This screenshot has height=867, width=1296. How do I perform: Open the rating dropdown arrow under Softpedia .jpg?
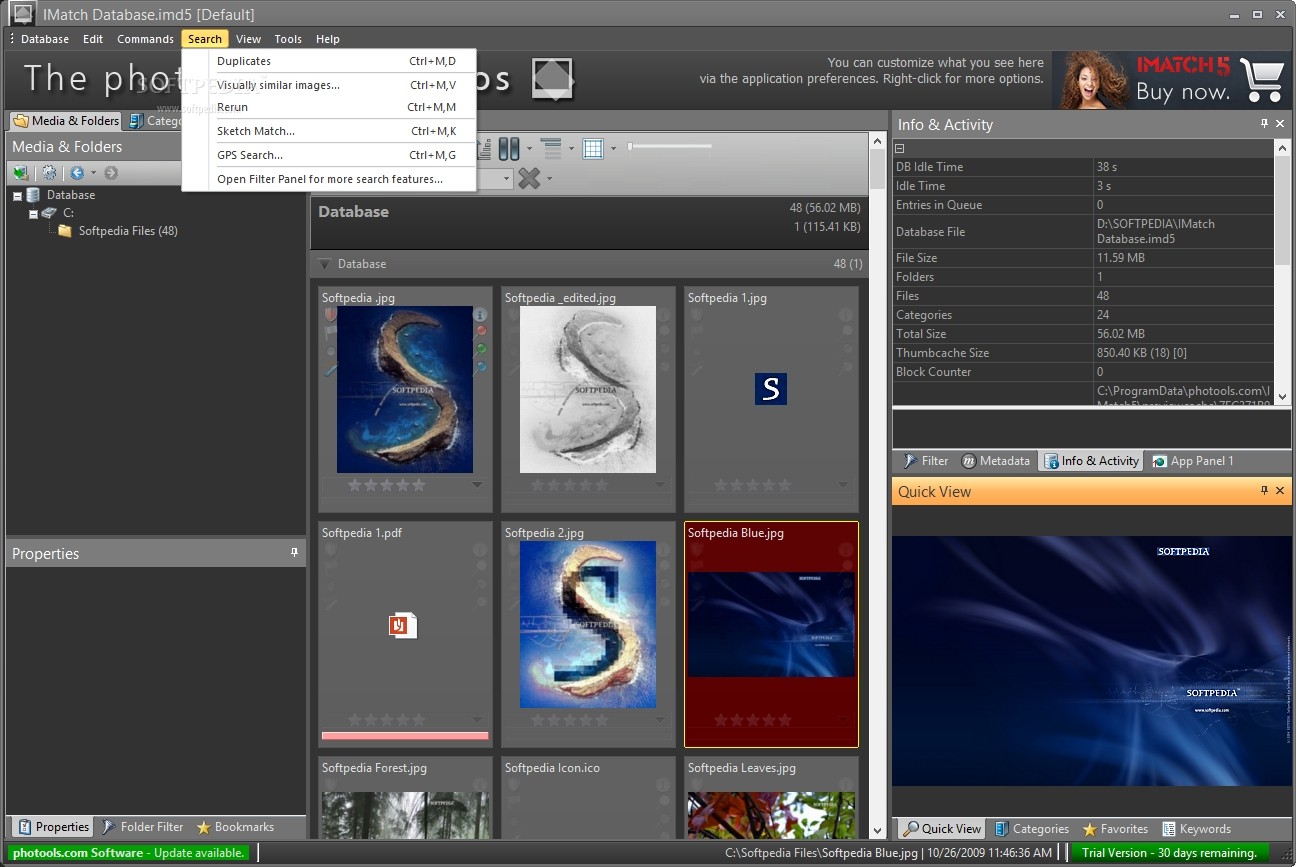point(477,485)
